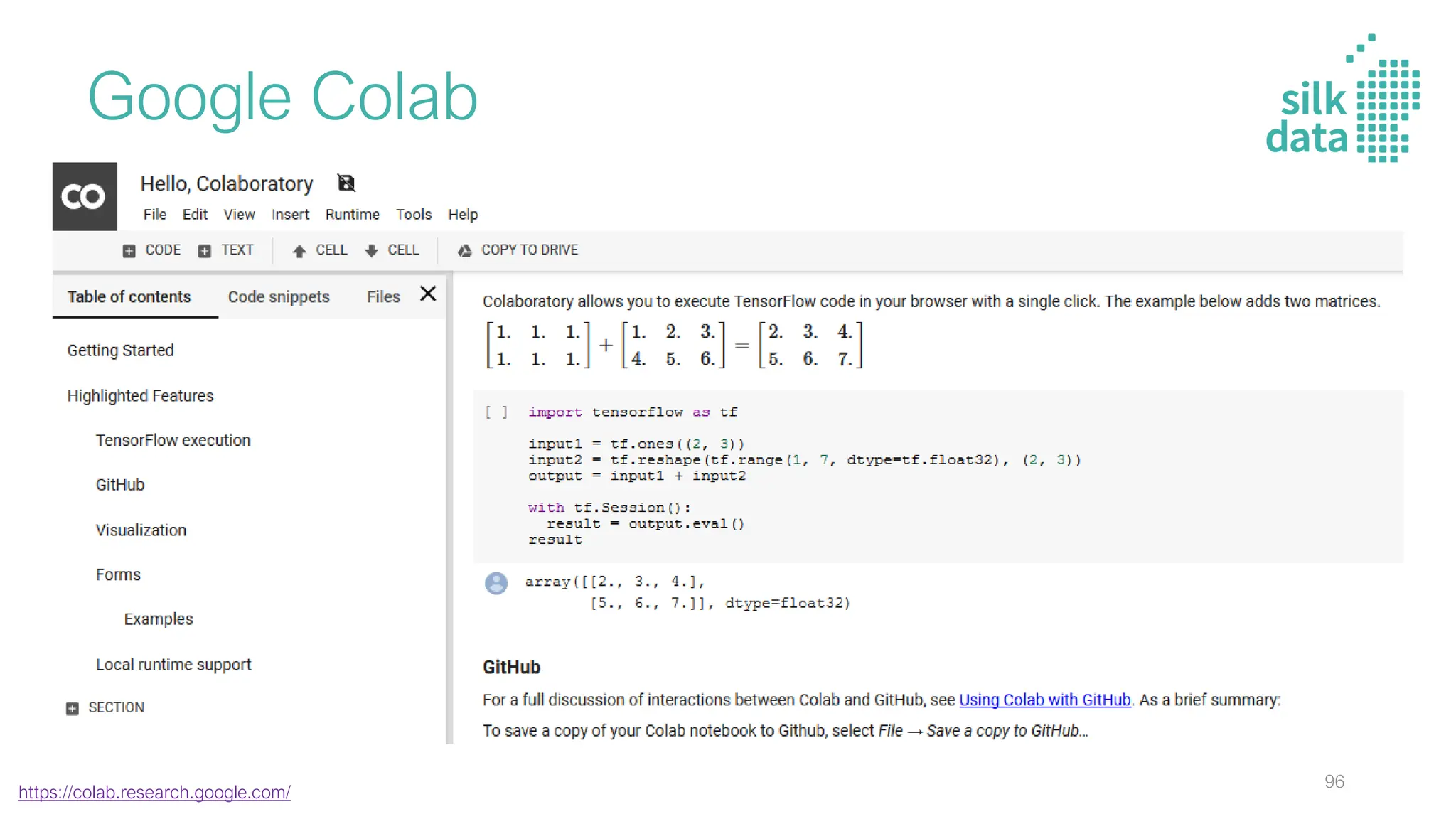Image resolution: width=1456 pixels, height=819 pixels.
Task: Switch to the Code snippets tab
Action: click(279, 296)
